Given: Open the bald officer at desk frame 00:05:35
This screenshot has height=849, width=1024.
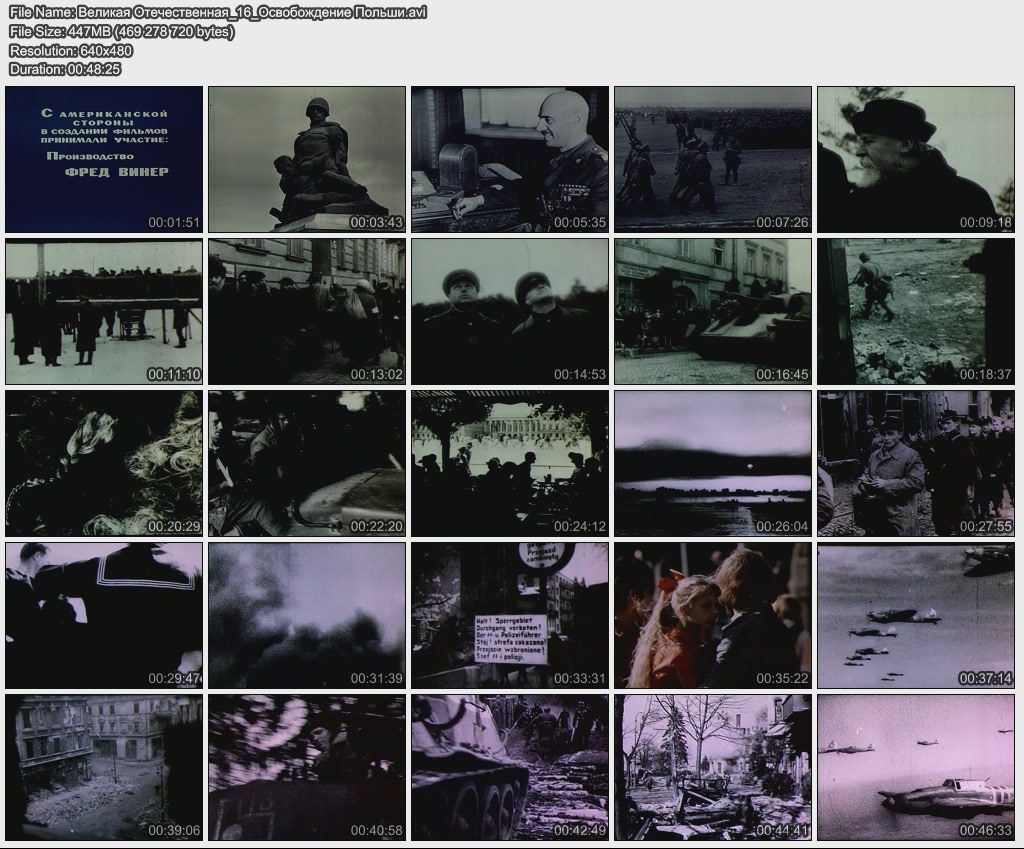Looking at the screenshot, I should coord(510,159).
